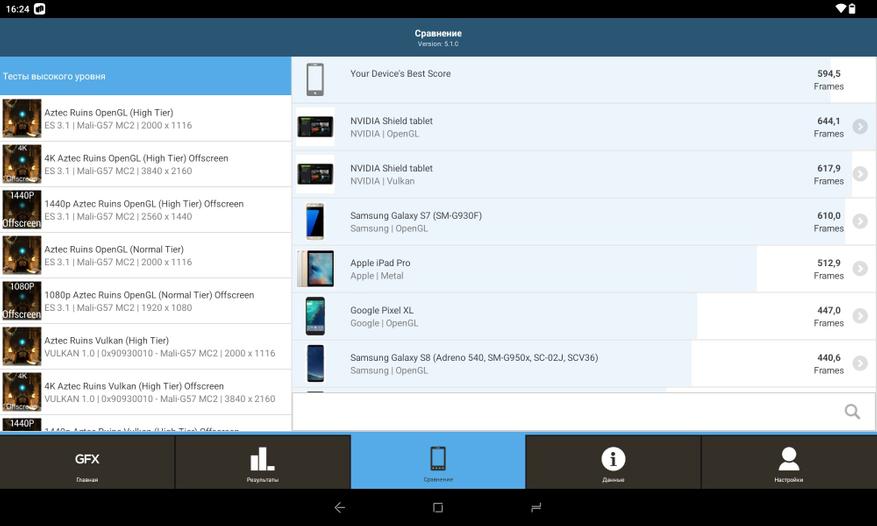Click the 594,5 Frames score
877x526 pixels.
(828, 80)
